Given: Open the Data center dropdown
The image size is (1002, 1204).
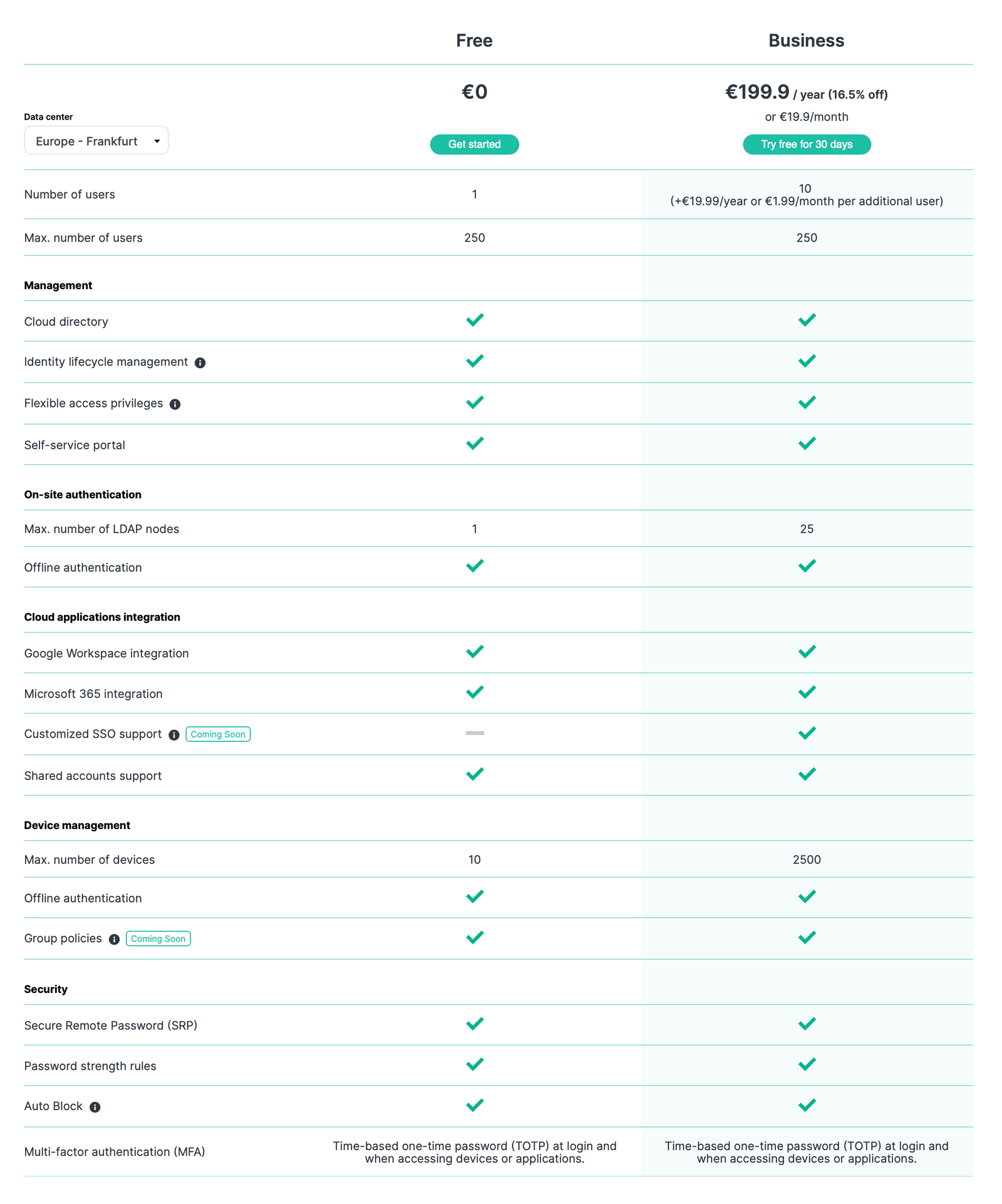Looking at the screenshot, I should pyautogui.click(x=96, y=141).
